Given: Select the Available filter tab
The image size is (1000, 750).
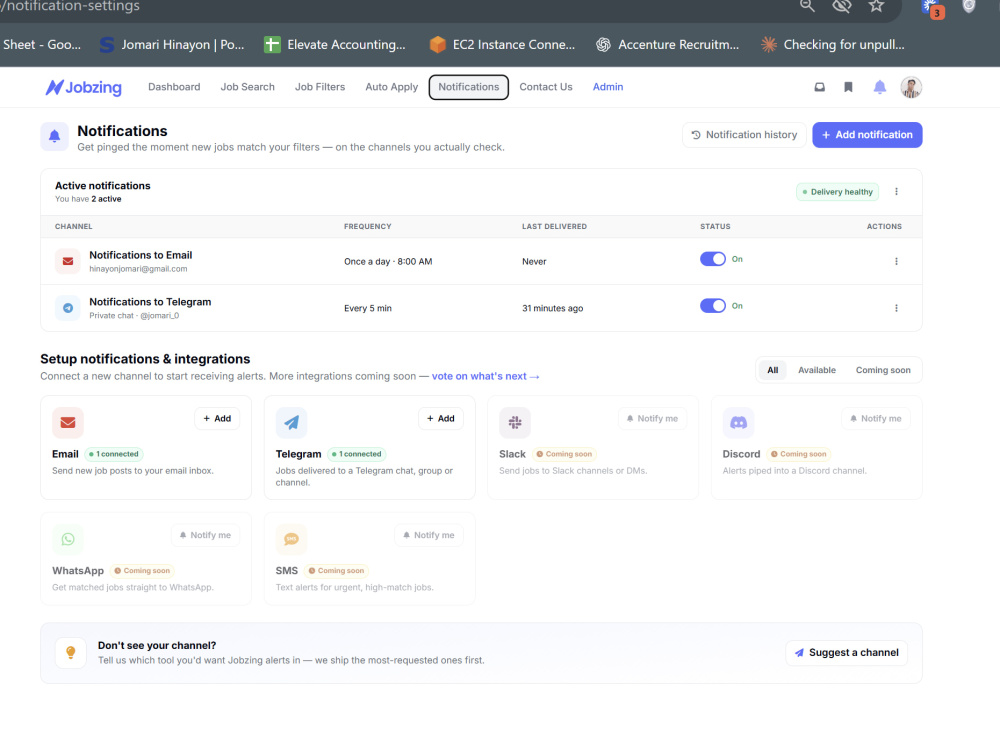Looking at the screenshot, I should point(817,370).
